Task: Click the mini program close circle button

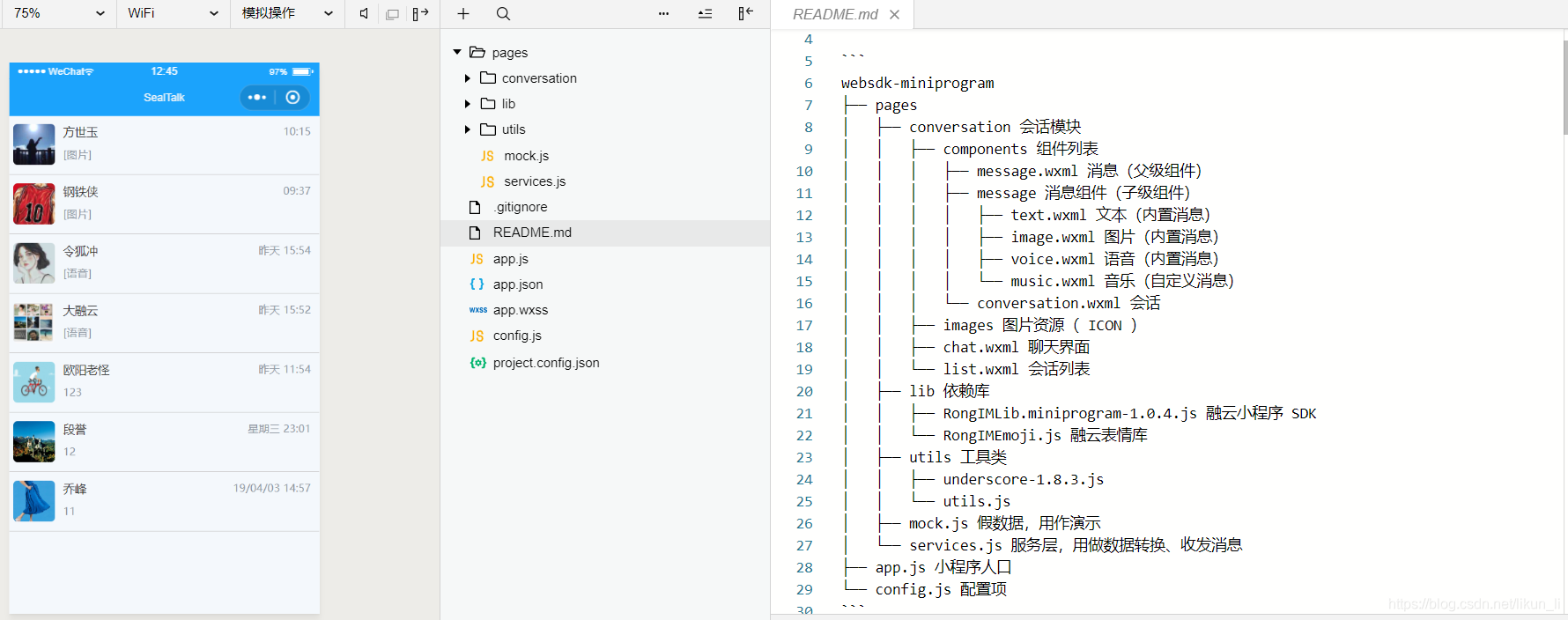Action: click(292, 97)
